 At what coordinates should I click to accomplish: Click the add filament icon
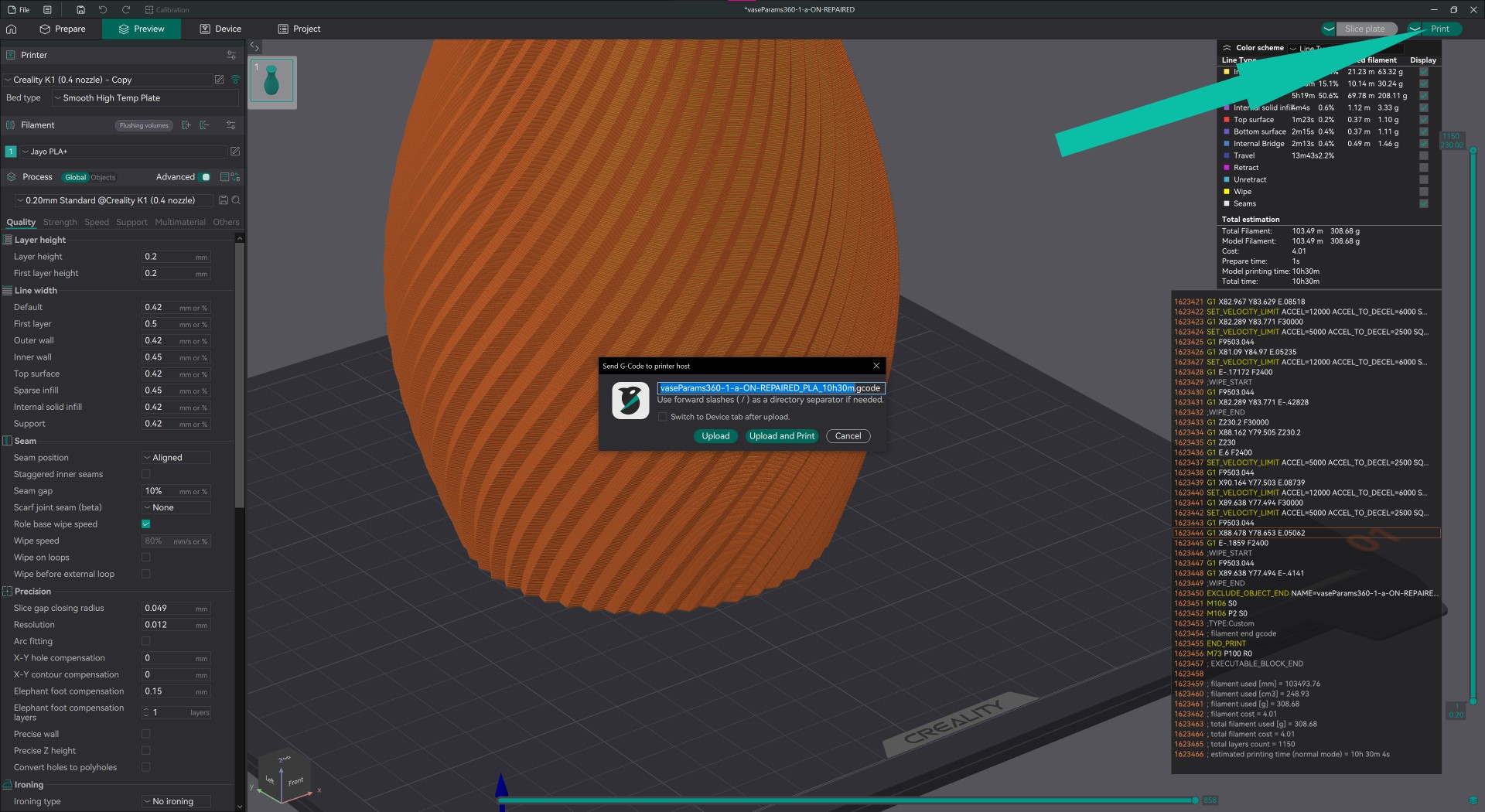(186, 125)
